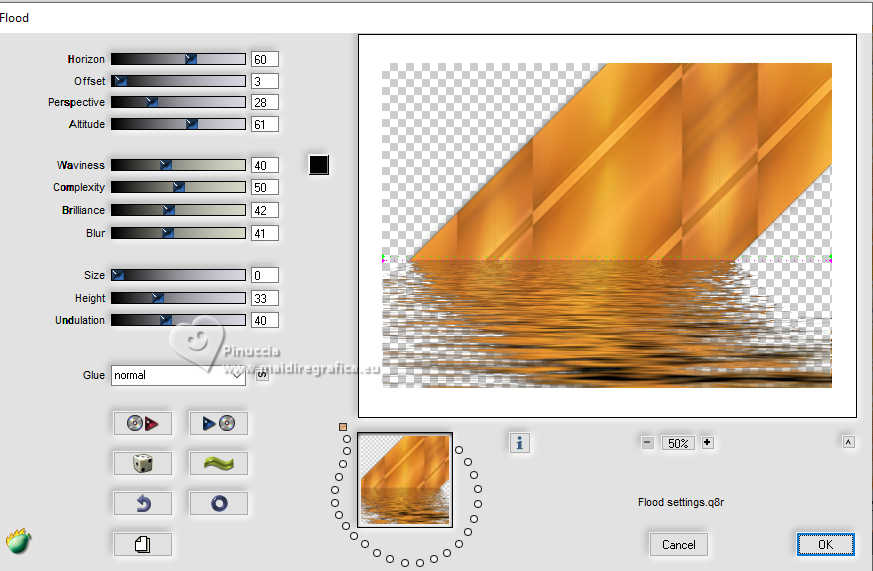Click the Altitude value field showing 61
873x571 pixels.
click(264, 124)
